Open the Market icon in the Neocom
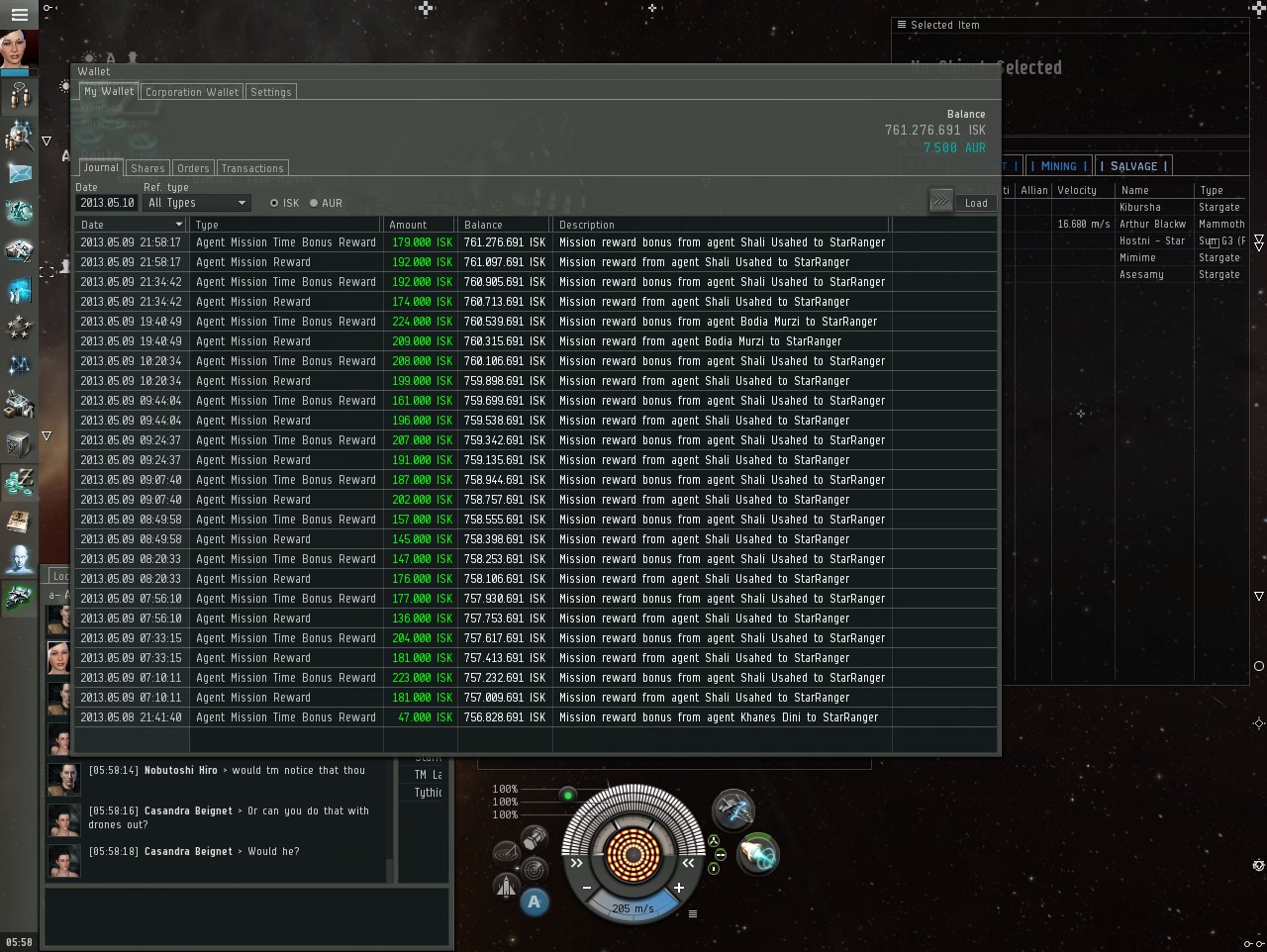The width and height of the screenshot is (1267, 952). (19, 250)
